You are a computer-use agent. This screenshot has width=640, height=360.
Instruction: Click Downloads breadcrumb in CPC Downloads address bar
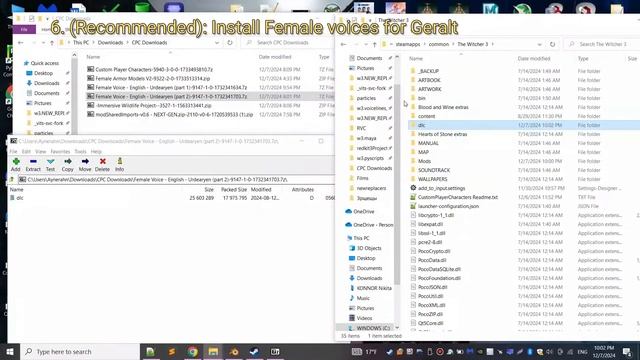click(110, 42)
